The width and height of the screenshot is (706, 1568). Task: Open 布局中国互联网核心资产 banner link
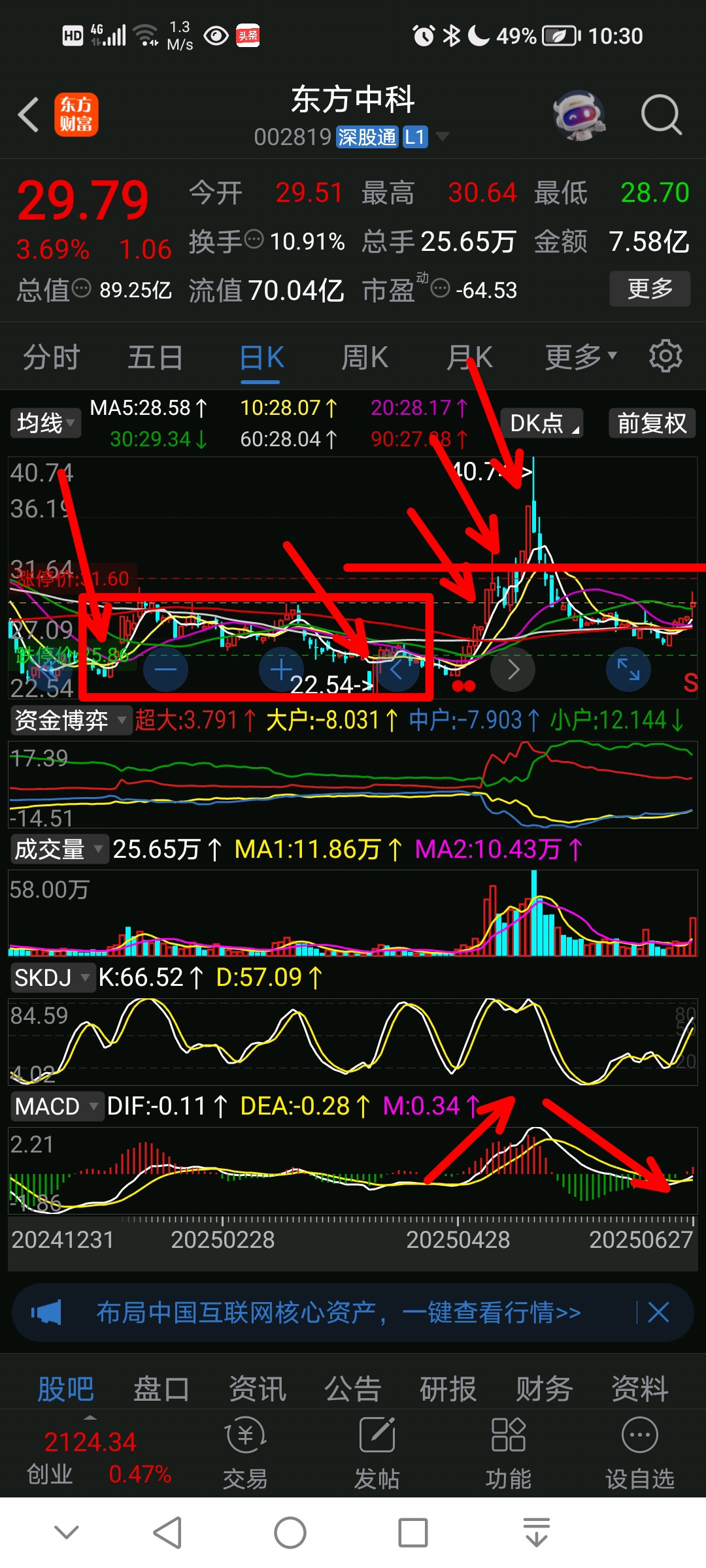tap(339, 1312)
